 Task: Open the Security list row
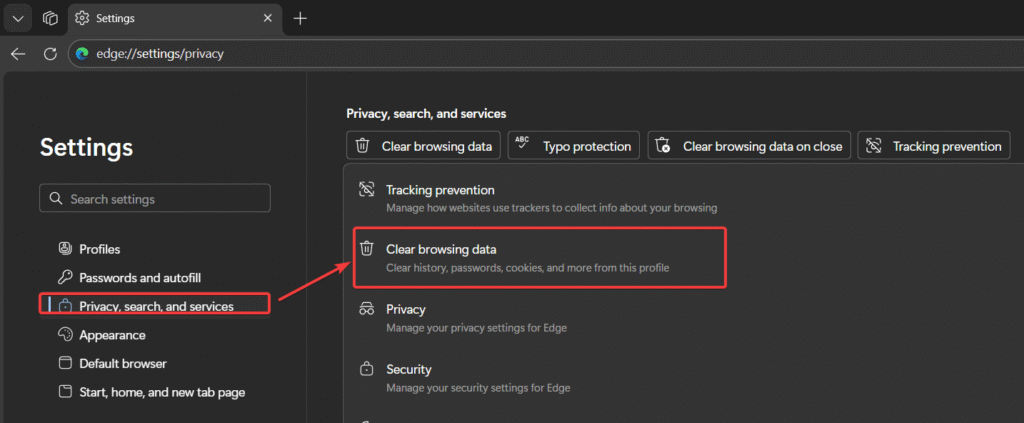(x=684, y=378)
